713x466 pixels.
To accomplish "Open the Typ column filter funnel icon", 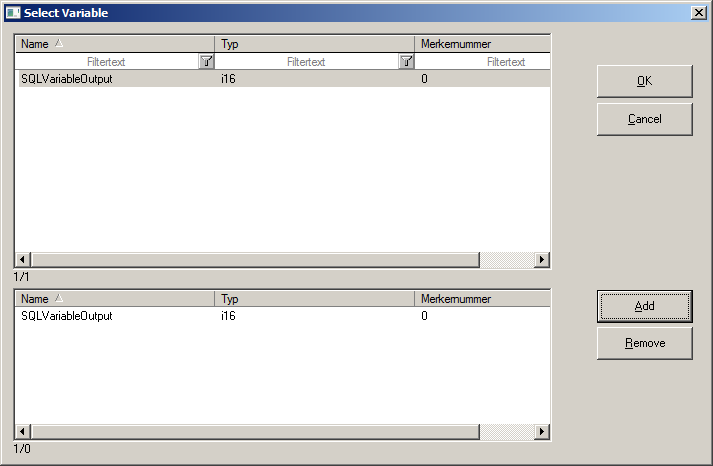I will coord(406,62).
